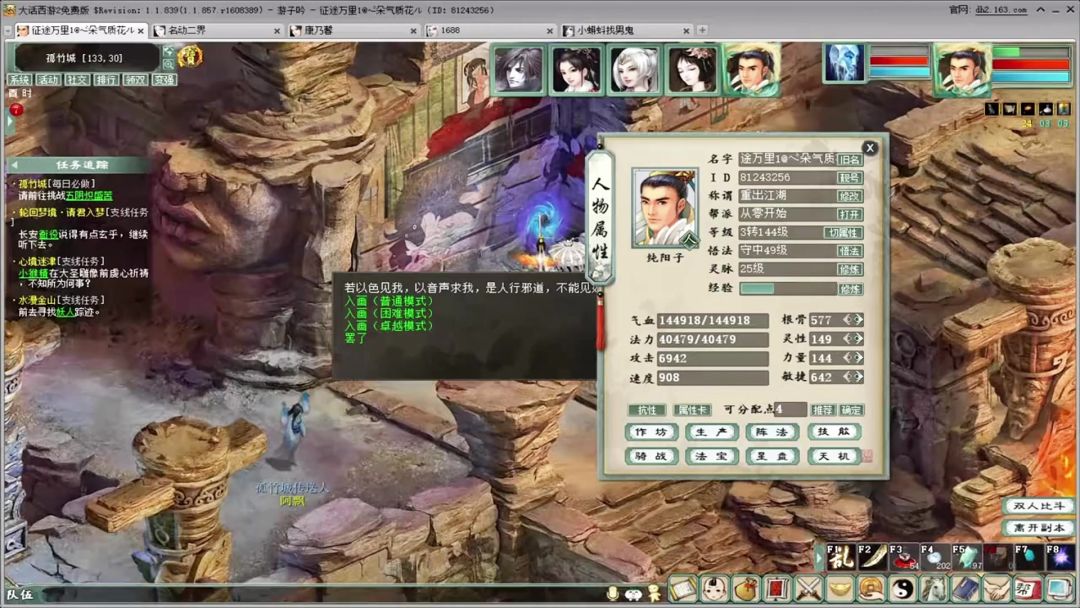Open the 活动 menu at top left
Screen dimensions: 1080x608
(48, 80)
